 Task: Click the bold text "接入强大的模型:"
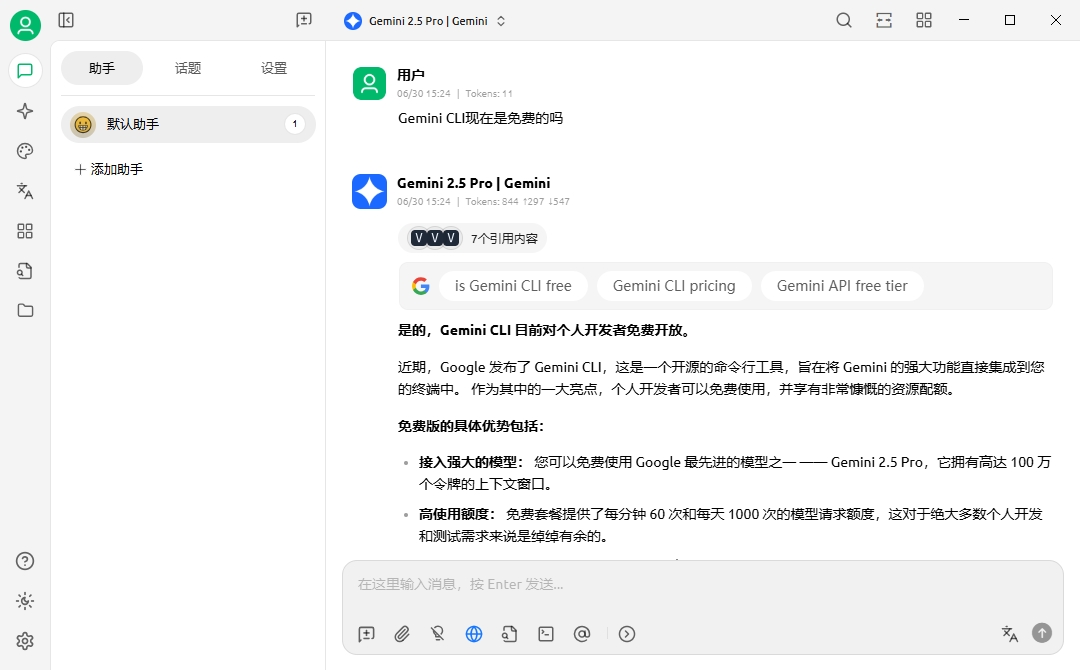(472, 462)
